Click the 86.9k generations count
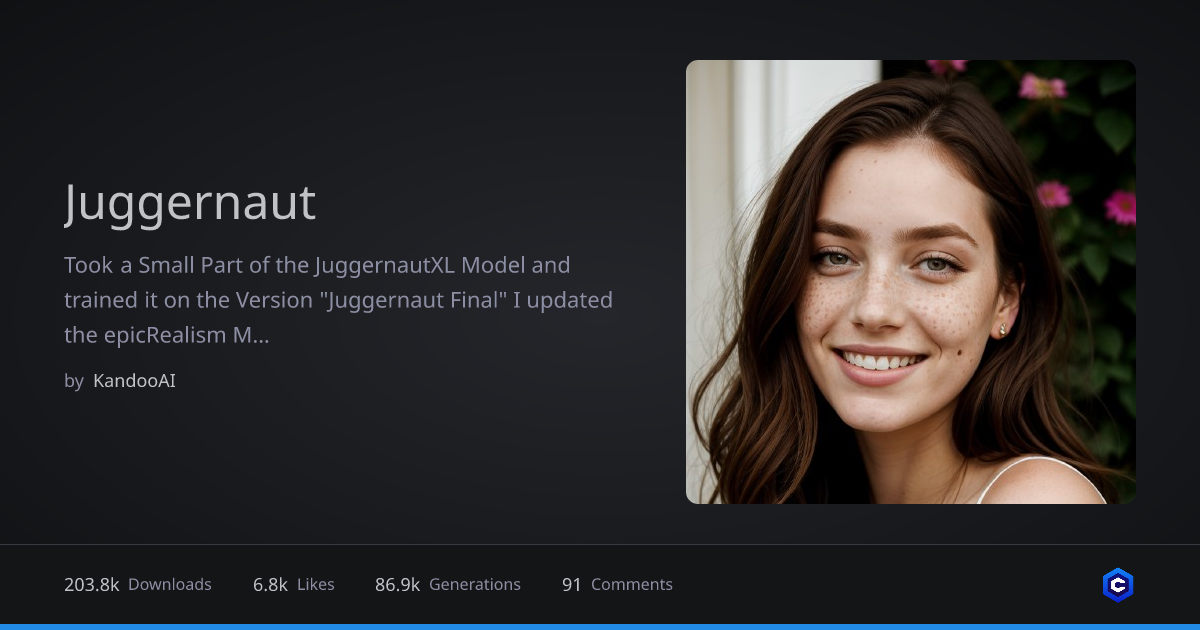The height and width of the screenshot is (630, 1200). [x=397, y=585]
